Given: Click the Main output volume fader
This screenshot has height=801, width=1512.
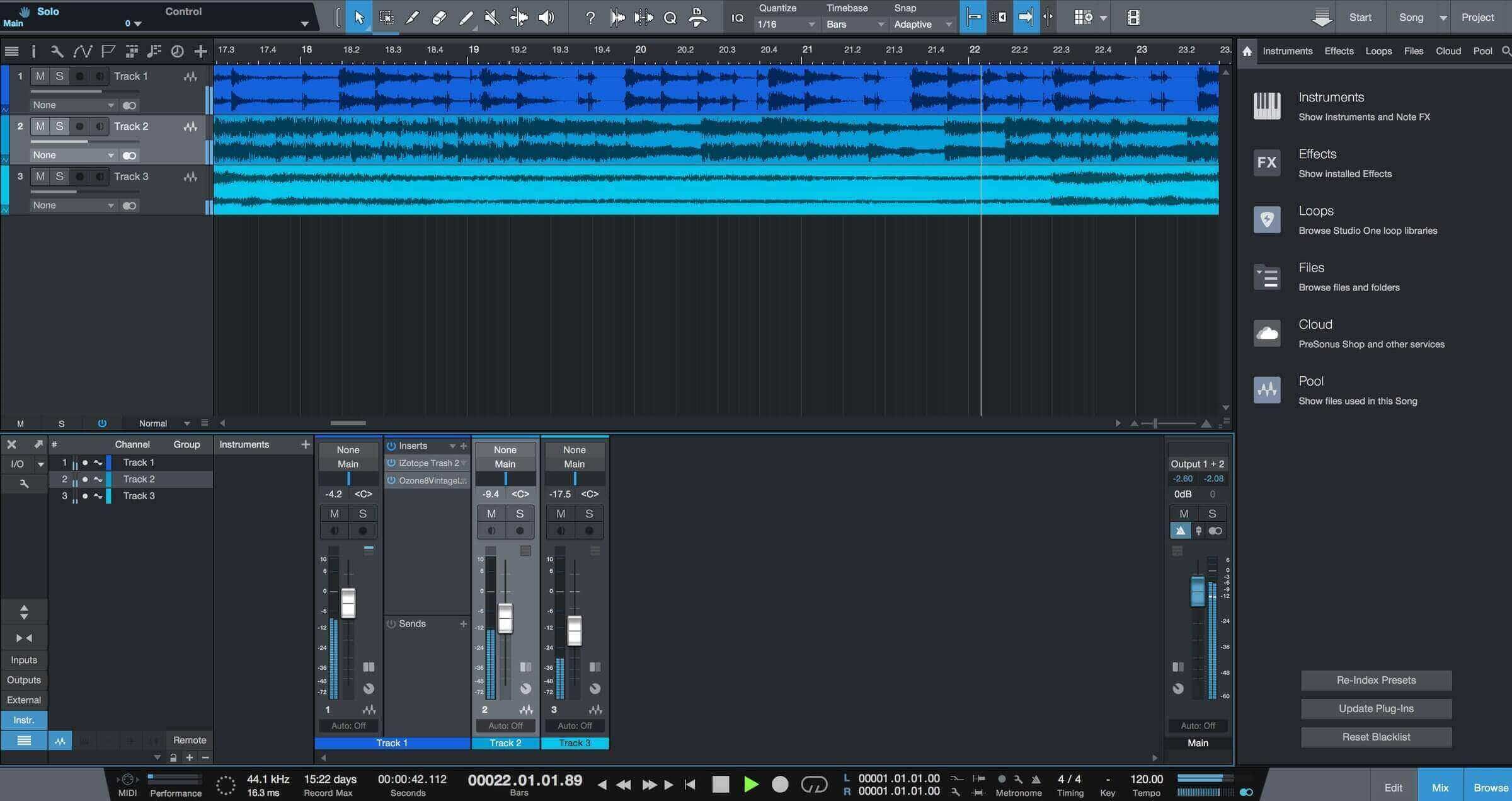Looking at the screenshot, I should 1197,591.
